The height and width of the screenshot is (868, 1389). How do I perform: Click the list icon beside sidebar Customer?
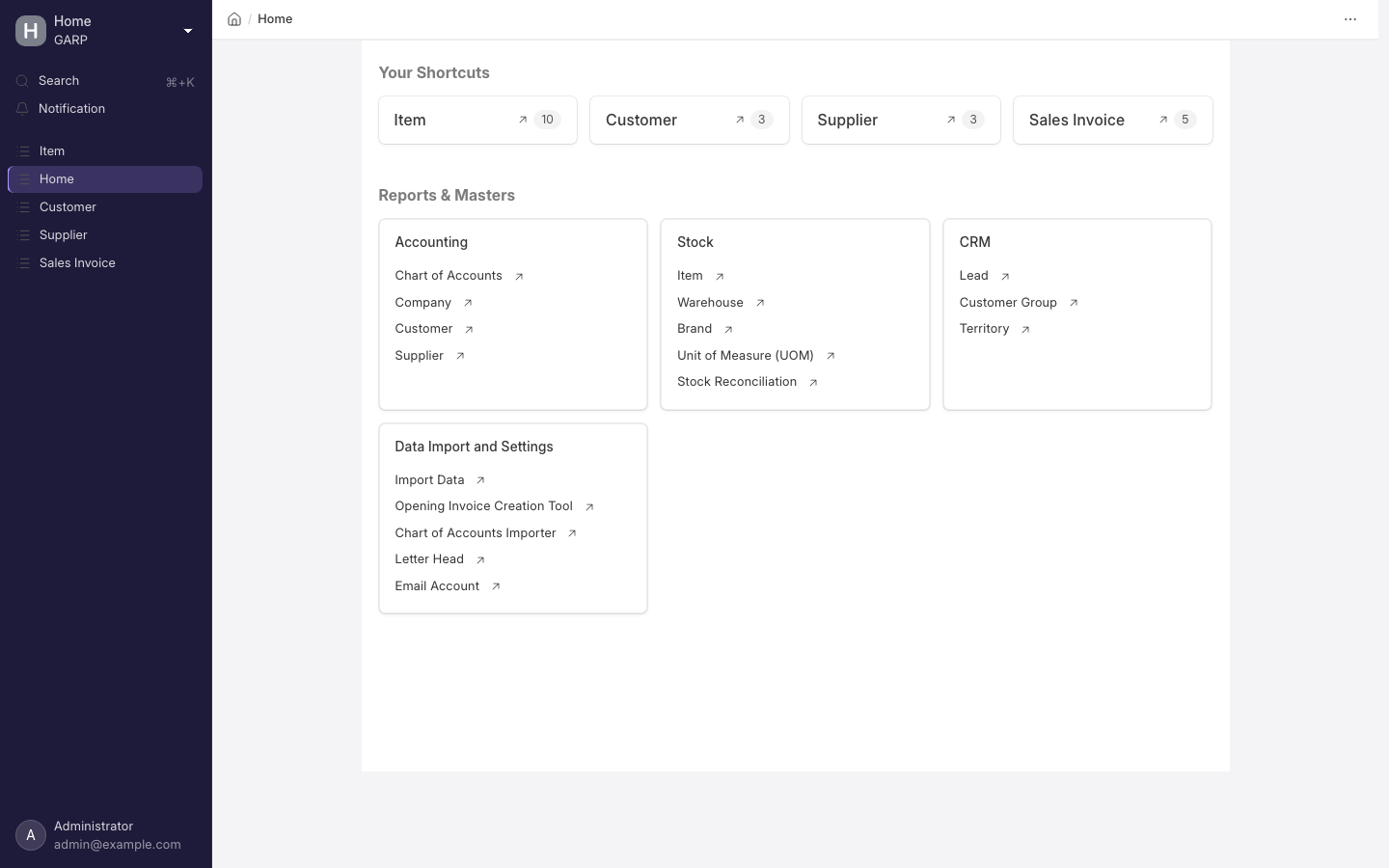(24, 207)
